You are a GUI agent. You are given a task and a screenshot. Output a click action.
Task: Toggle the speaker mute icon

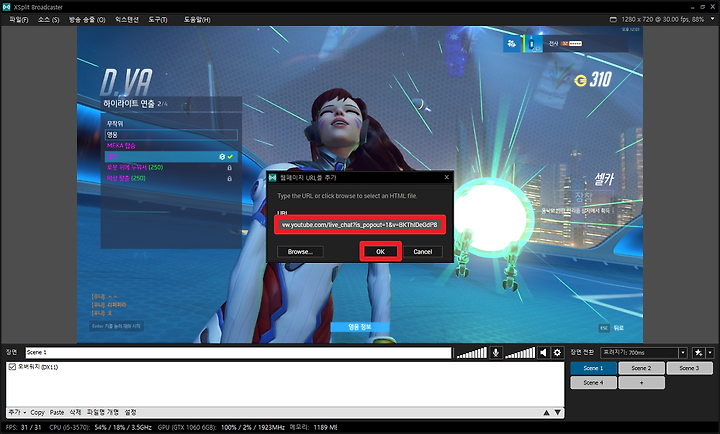(544, 352)
